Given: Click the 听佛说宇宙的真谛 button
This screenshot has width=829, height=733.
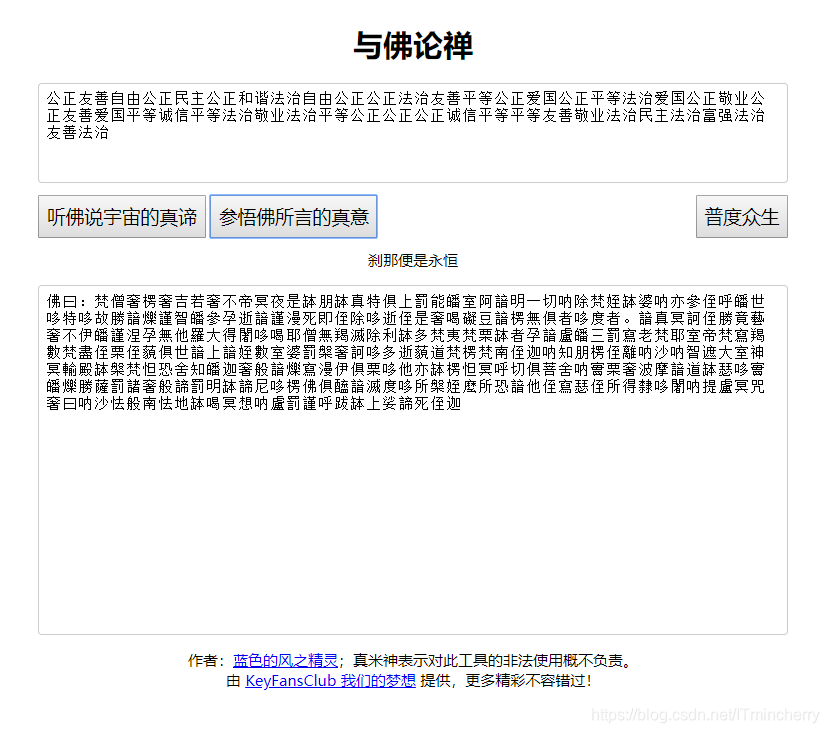Looking at the screenshot, I should [x=122, y=217].
